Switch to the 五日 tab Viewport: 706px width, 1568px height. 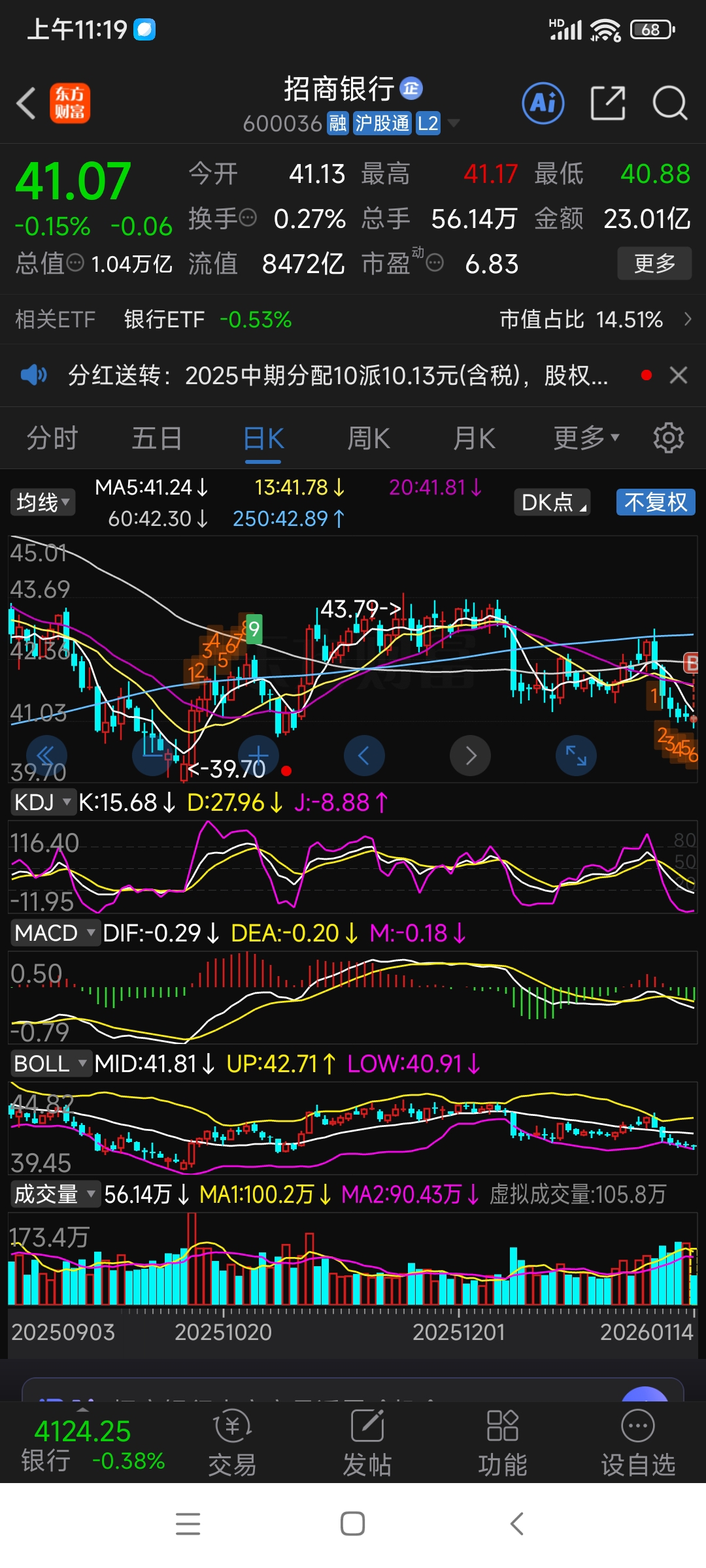157,438
